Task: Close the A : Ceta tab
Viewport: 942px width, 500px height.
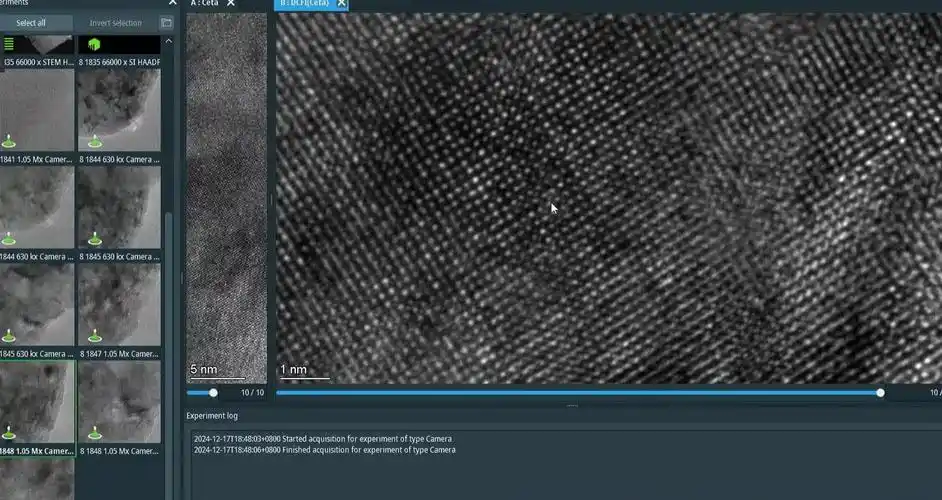Action: (x=231, y=4)
